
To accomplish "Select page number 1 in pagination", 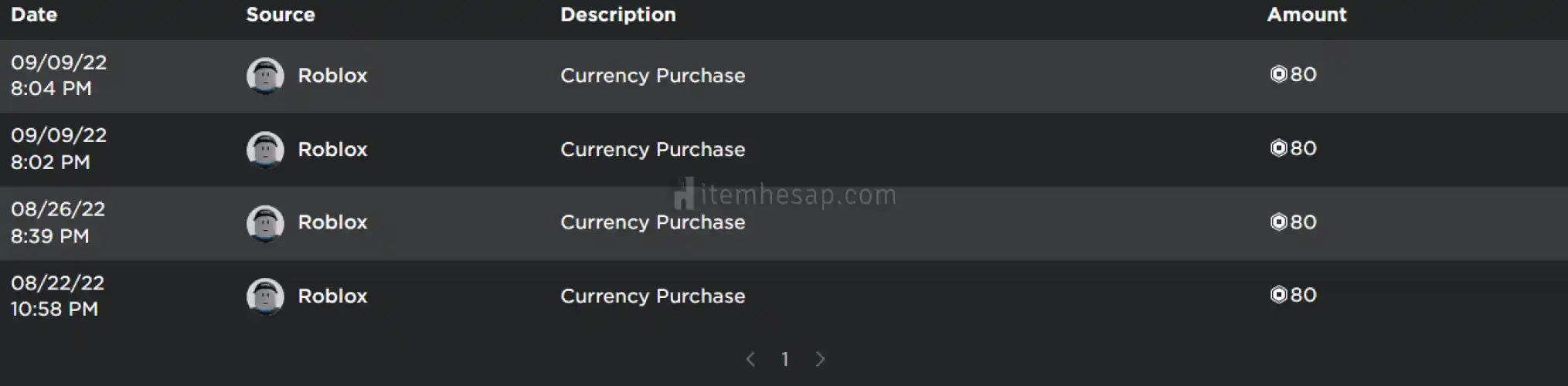I will (785, 359).
